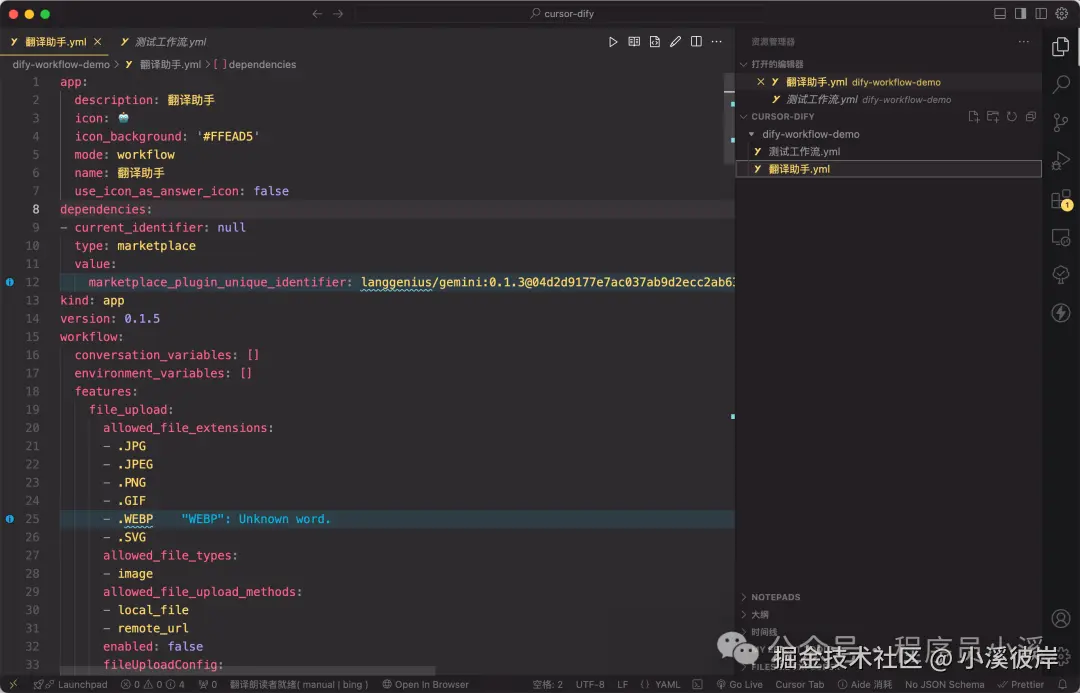Click the info marker on line 12
Screen dimensions: 1080x693
pos(10,282)
